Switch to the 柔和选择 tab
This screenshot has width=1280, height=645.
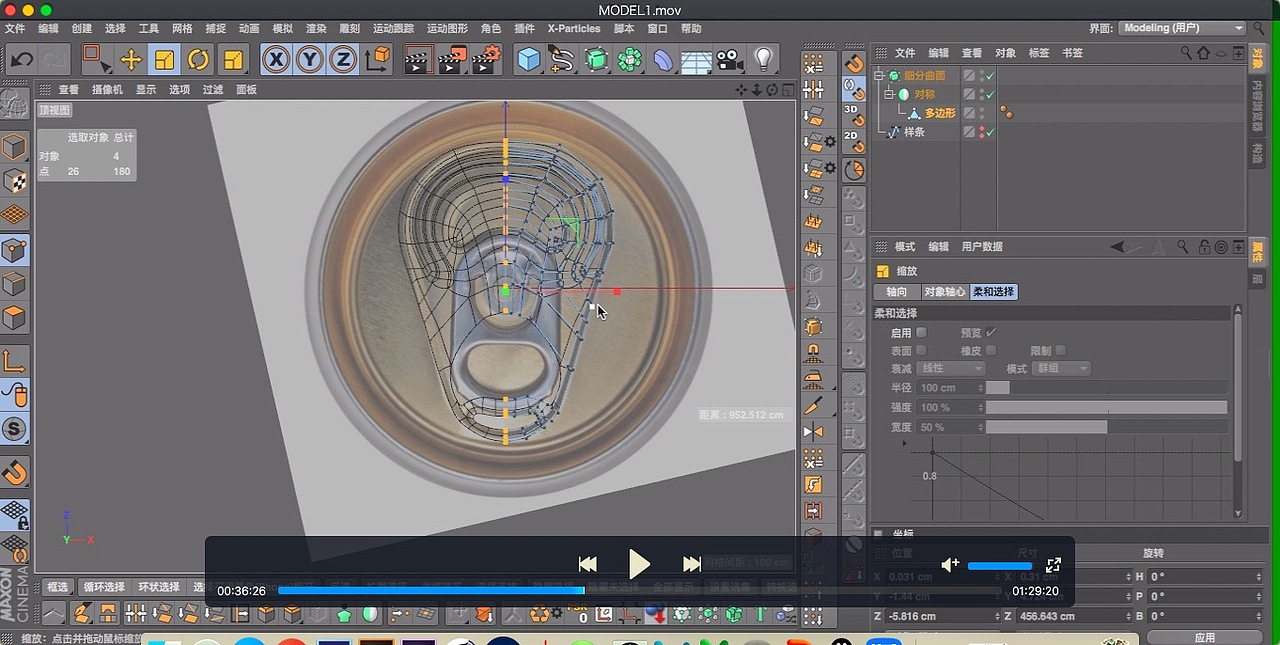[x=993, y=292]
